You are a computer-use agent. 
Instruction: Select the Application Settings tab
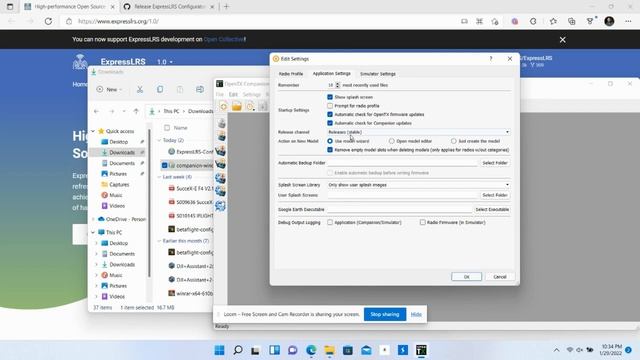(331, 73)
